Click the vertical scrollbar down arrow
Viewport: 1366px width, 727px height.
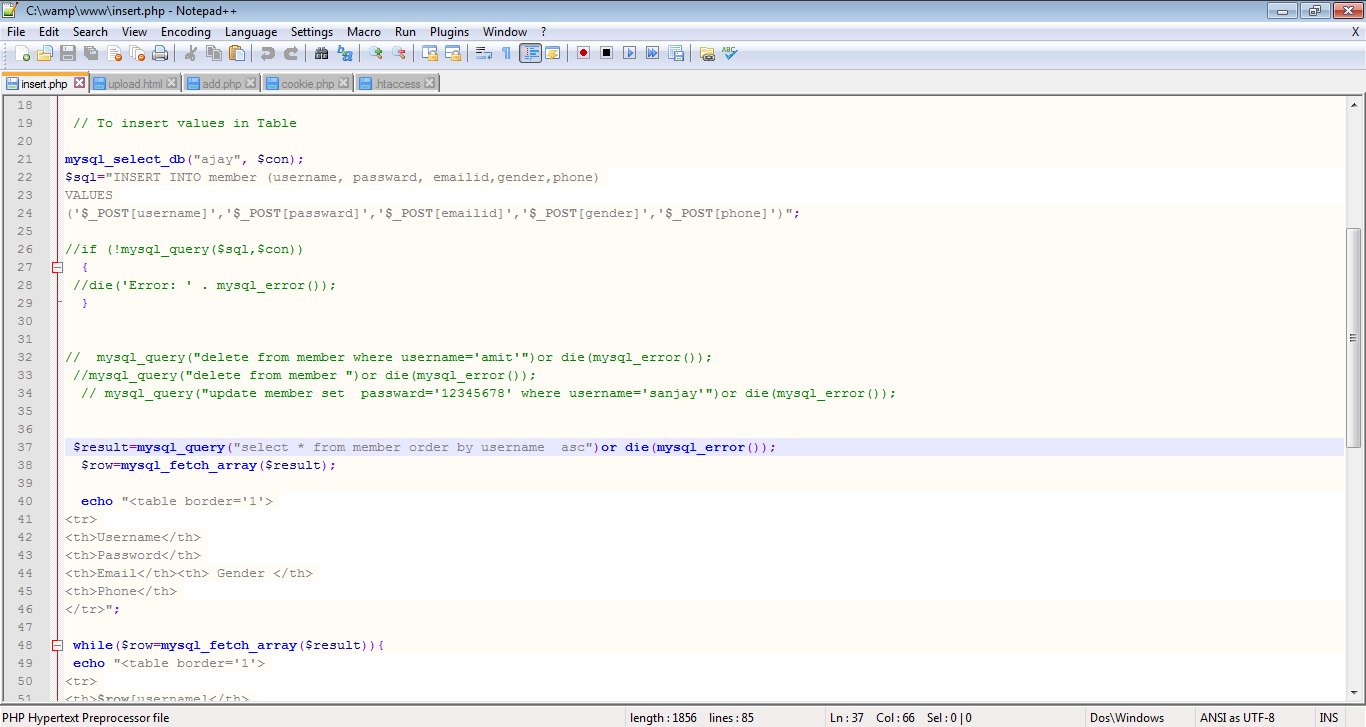pos(1355,694)
